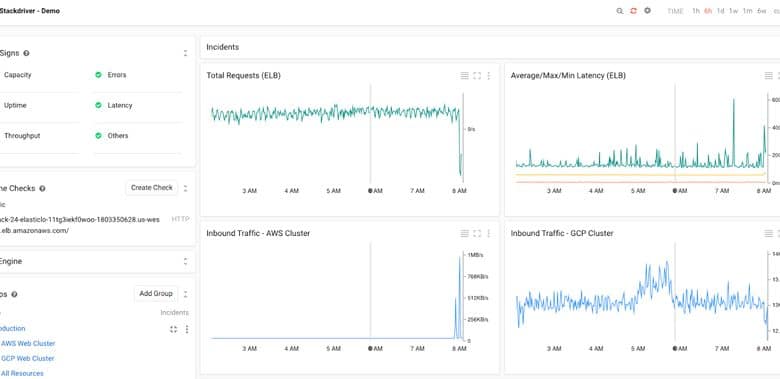Toggle legend list icon on GCP Cluster chart

769,233
